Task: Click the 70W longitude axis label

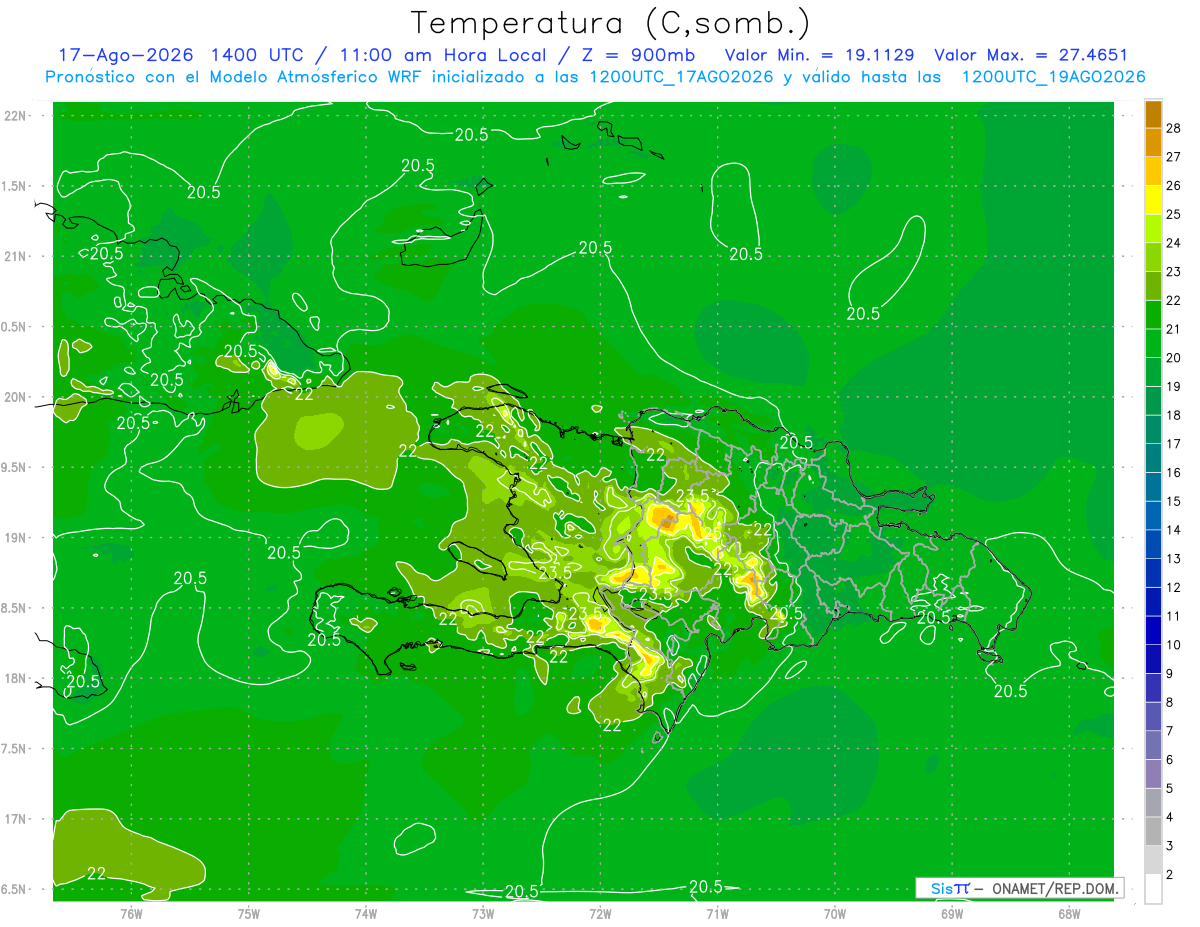Action: (x=834, y=913)
